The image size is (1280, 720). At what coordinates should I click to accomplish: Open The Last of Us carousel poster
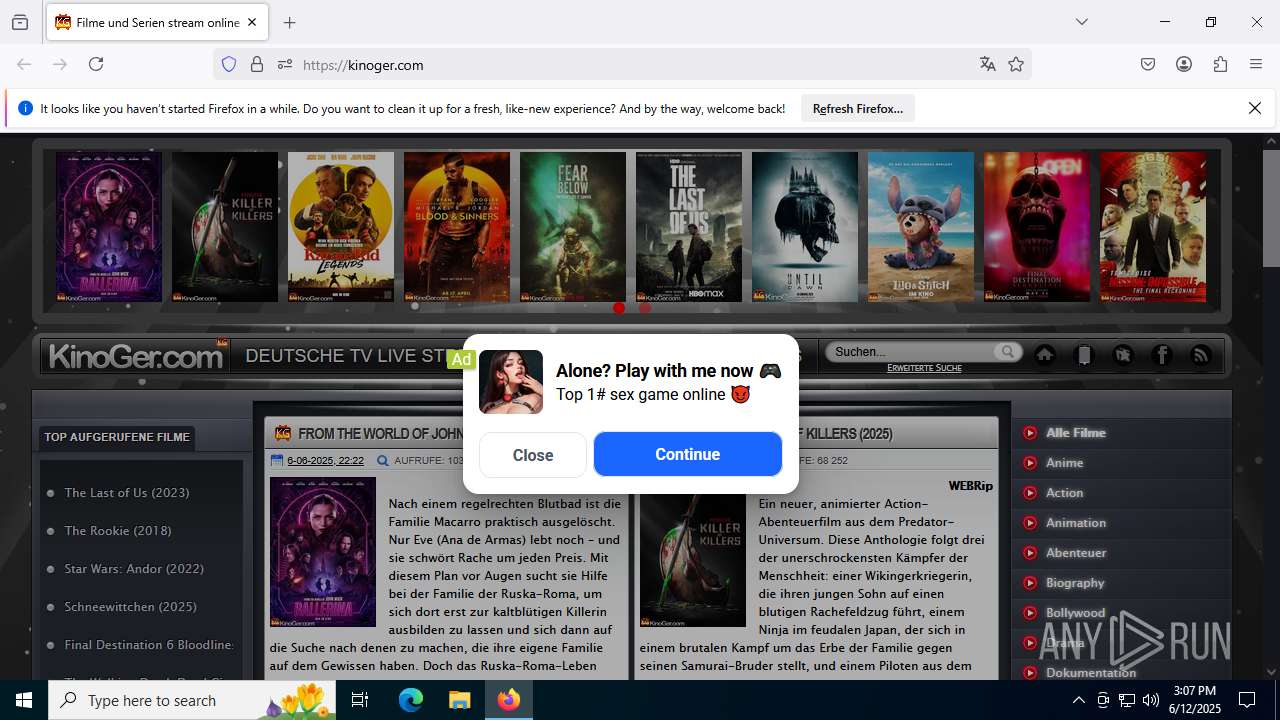pos(689,227)
